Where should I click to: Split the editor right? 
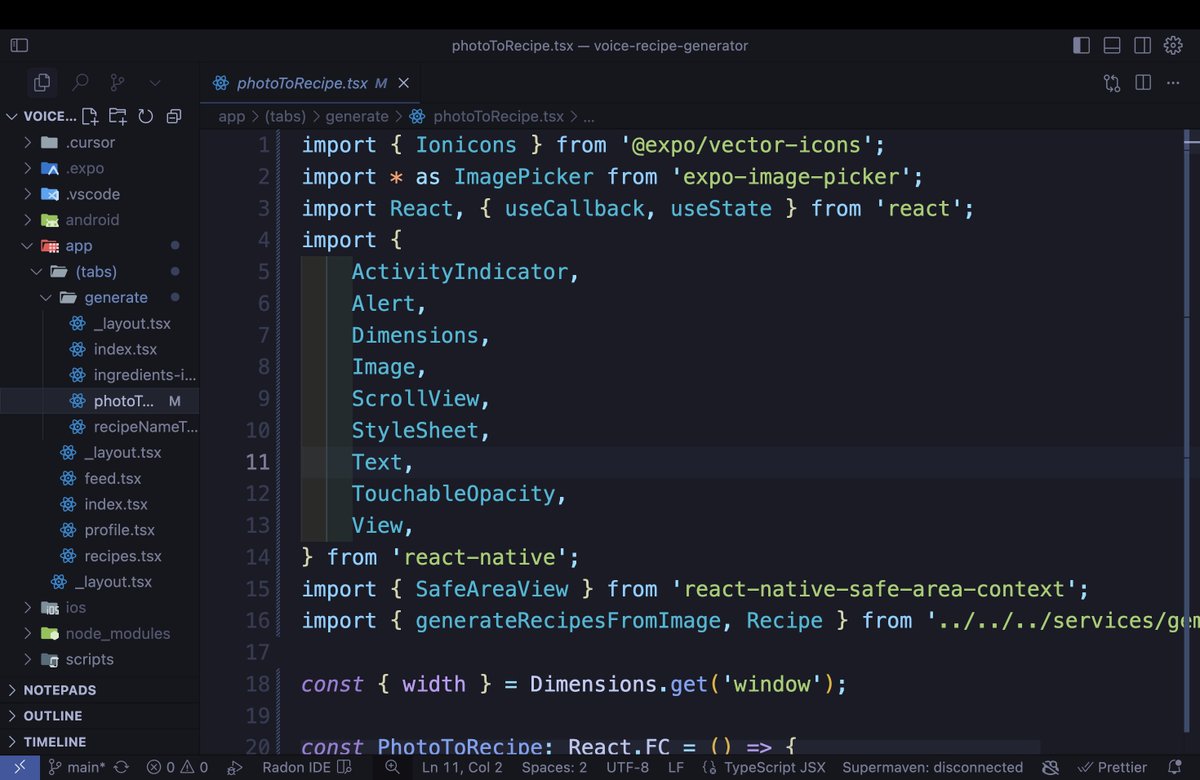pos(1144,83)
